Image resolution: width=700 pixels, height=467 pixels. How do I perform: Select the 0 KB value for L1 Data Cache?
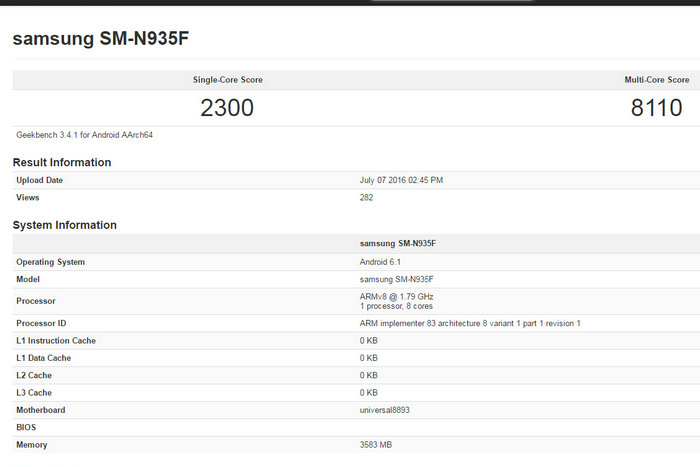pyautogui.click(x=369, y=358)
